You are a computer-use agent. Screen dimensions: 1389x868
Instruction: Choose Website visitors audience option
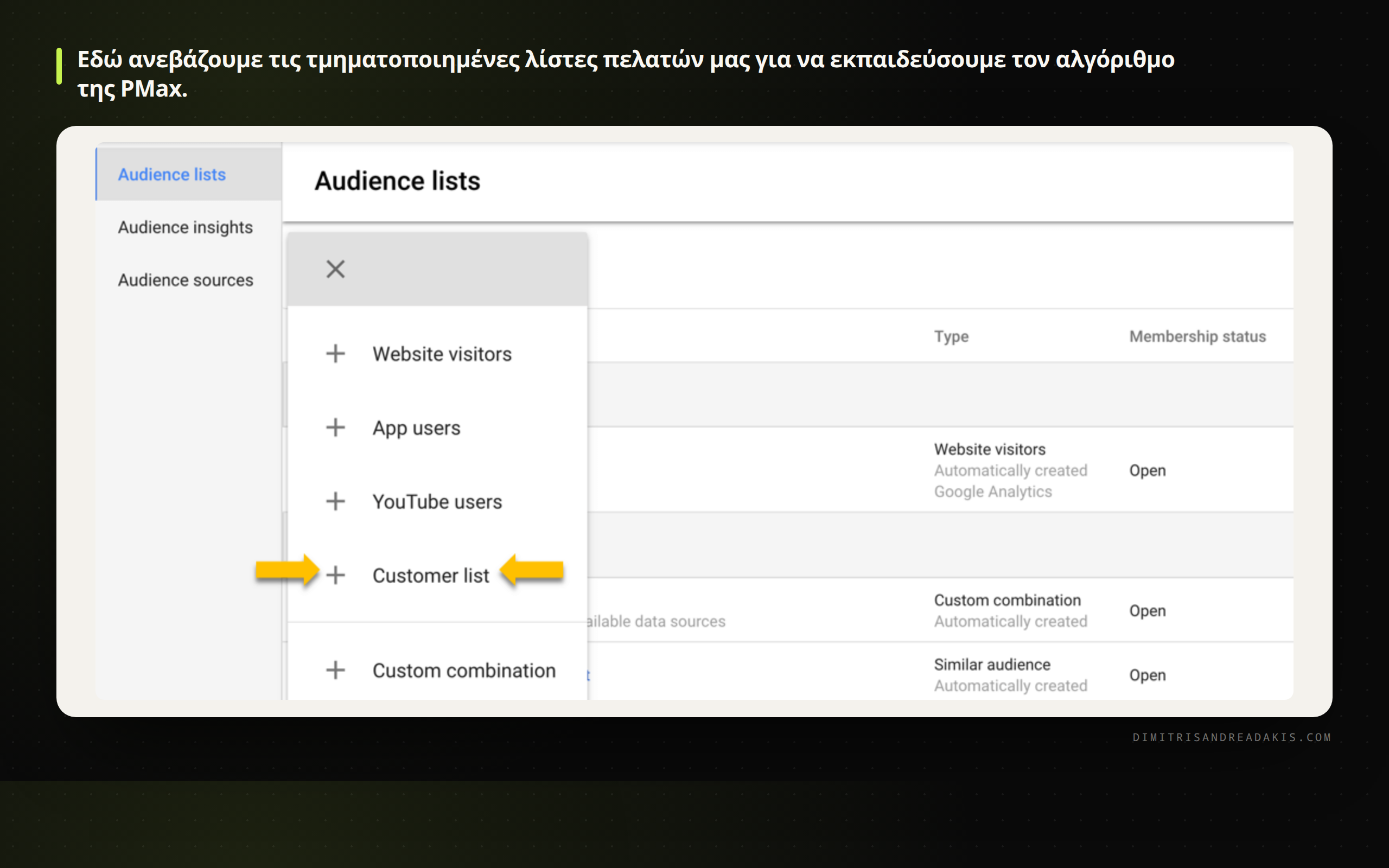tap(441, 354)
